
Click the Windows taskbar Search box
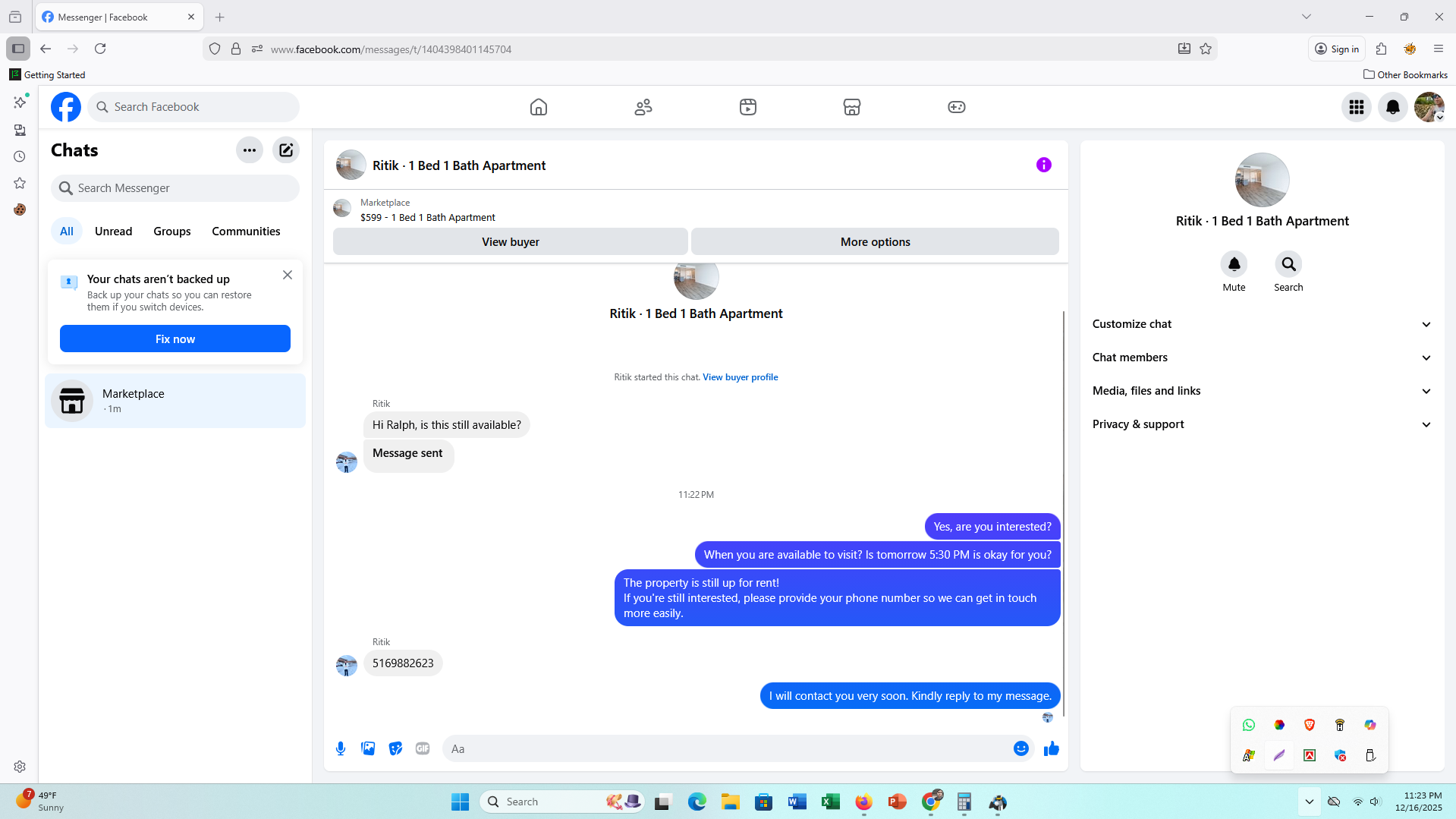[x=562, y=802]
